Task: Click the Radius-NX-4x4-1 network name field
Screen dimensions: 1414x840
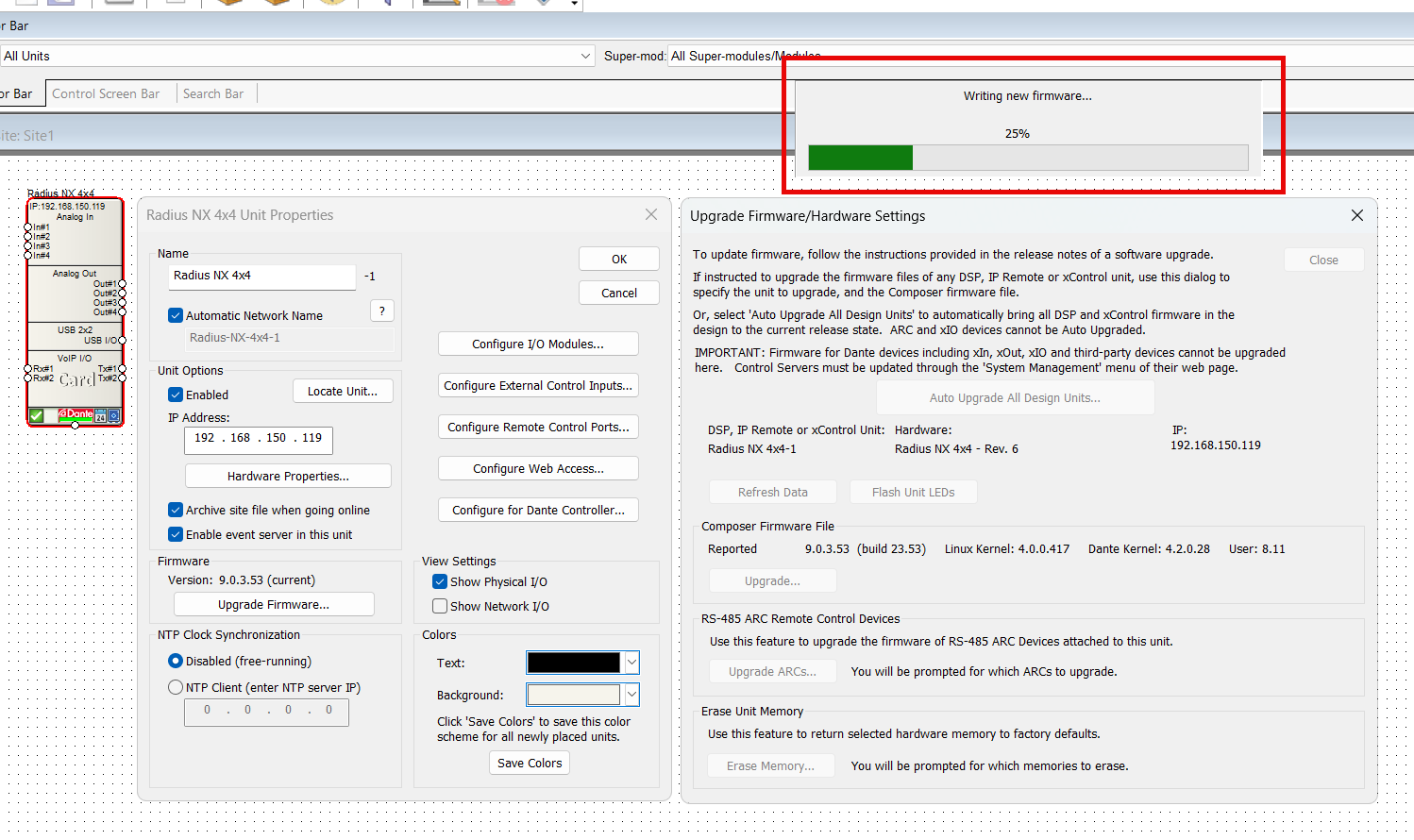Action: (290, 339)
